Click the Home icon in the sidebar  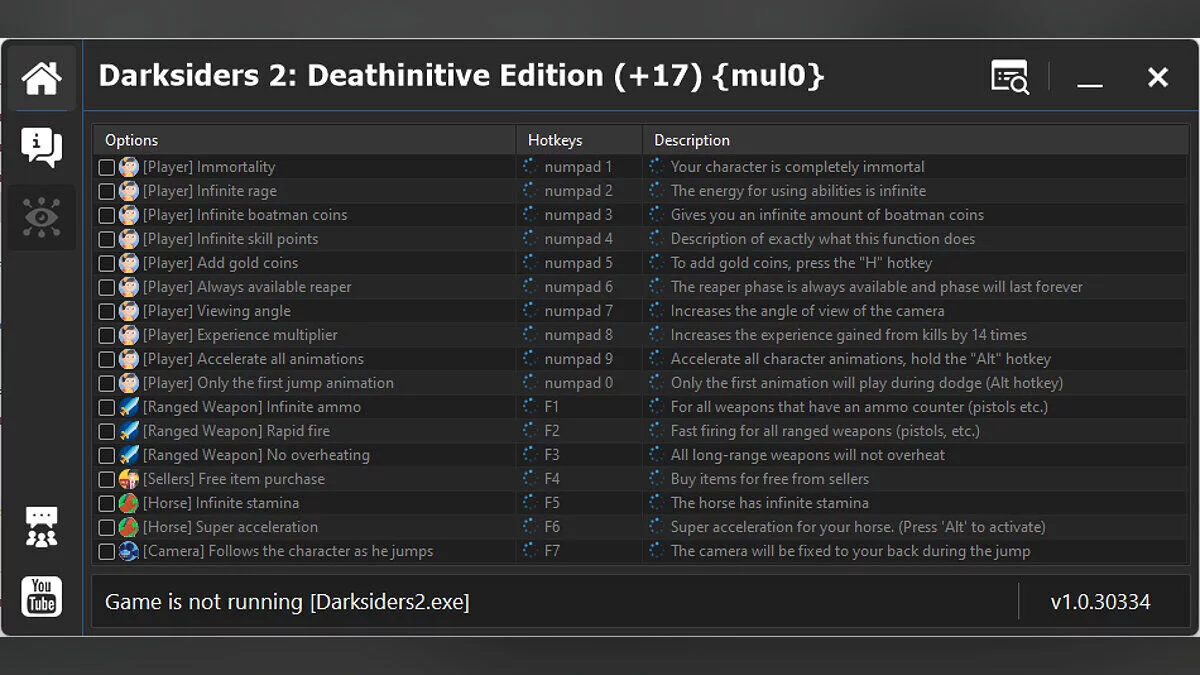(41, 77)
